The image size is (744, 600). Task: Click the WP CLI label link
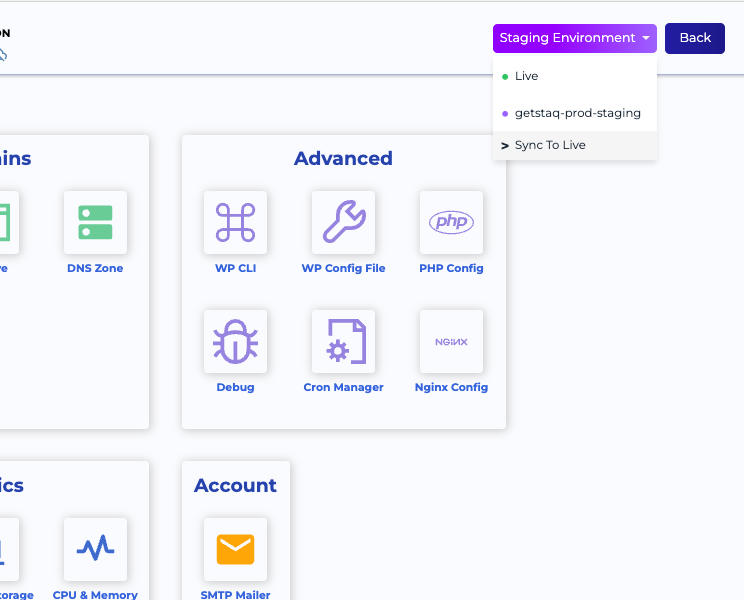235,268
